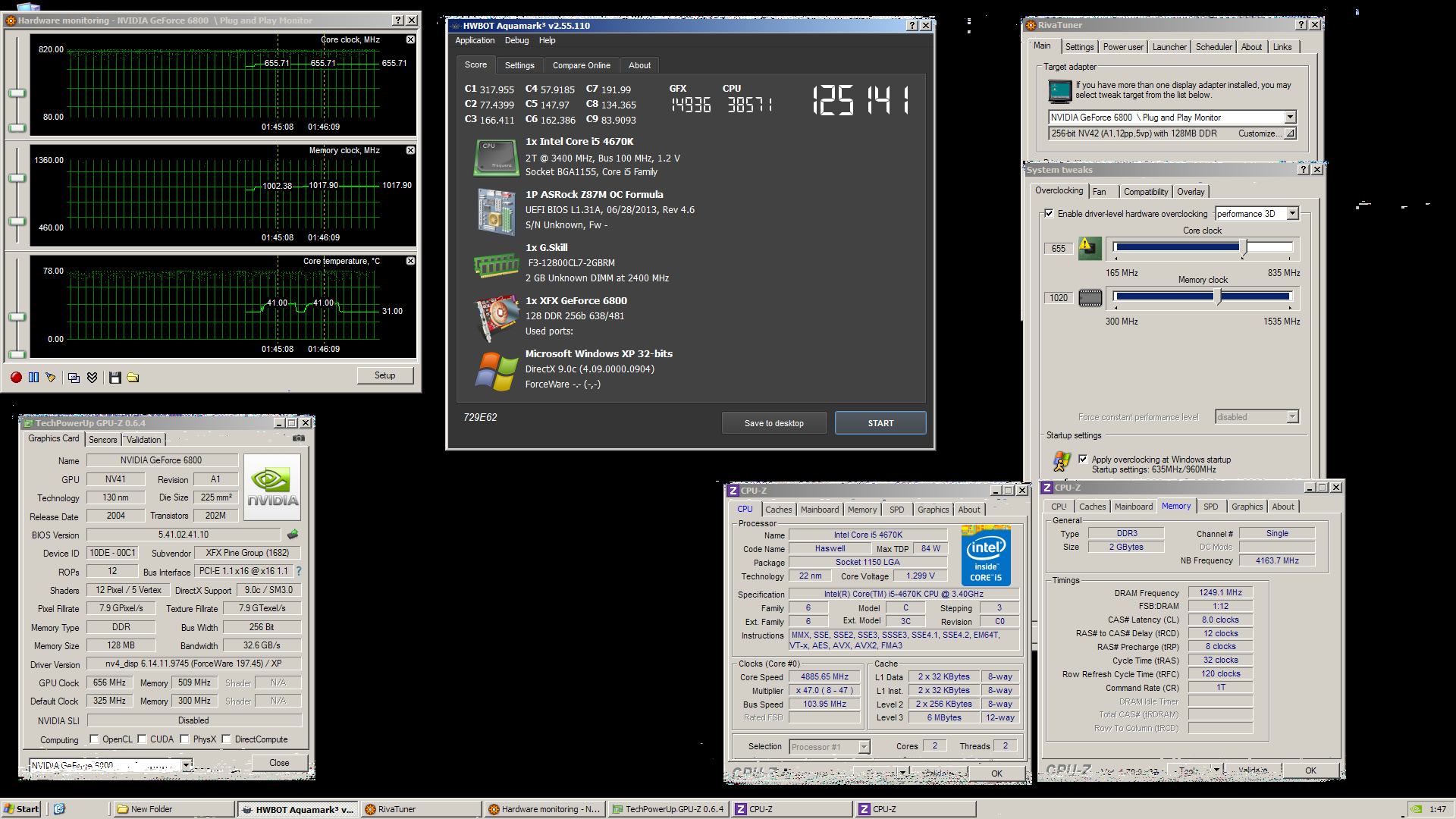
Task: Click the core clock warning chip icon in RivaTuner
Action: point(1090,248)
